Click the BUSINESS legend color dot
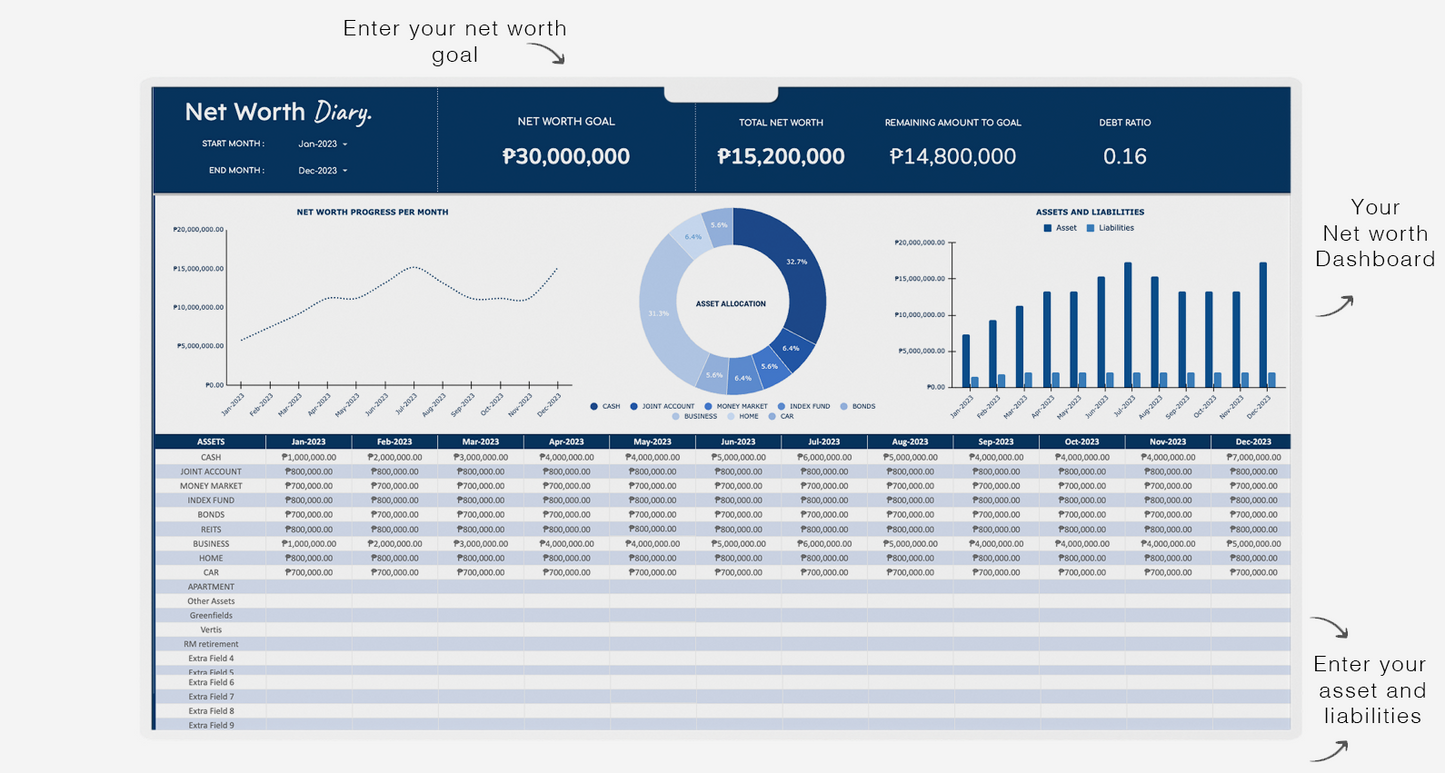This screenshot has height=773, width=1445. 676,416
